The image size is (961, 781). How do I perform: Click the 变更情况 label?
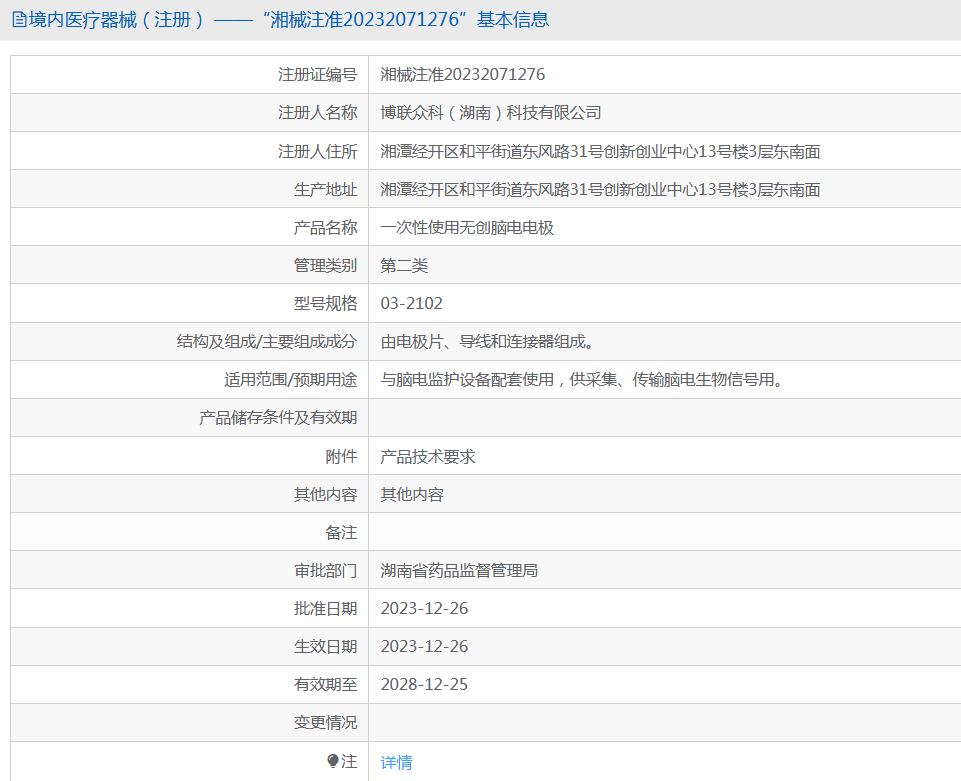[x=325, y=723]
